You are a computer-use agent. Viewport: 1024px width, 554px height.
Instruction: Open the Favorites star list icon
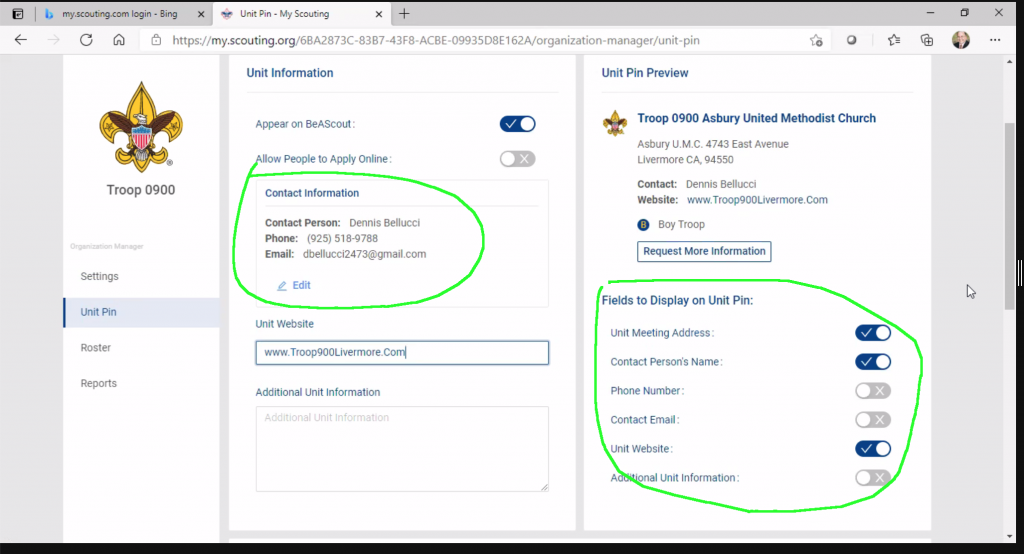click(x=894, y=40)
